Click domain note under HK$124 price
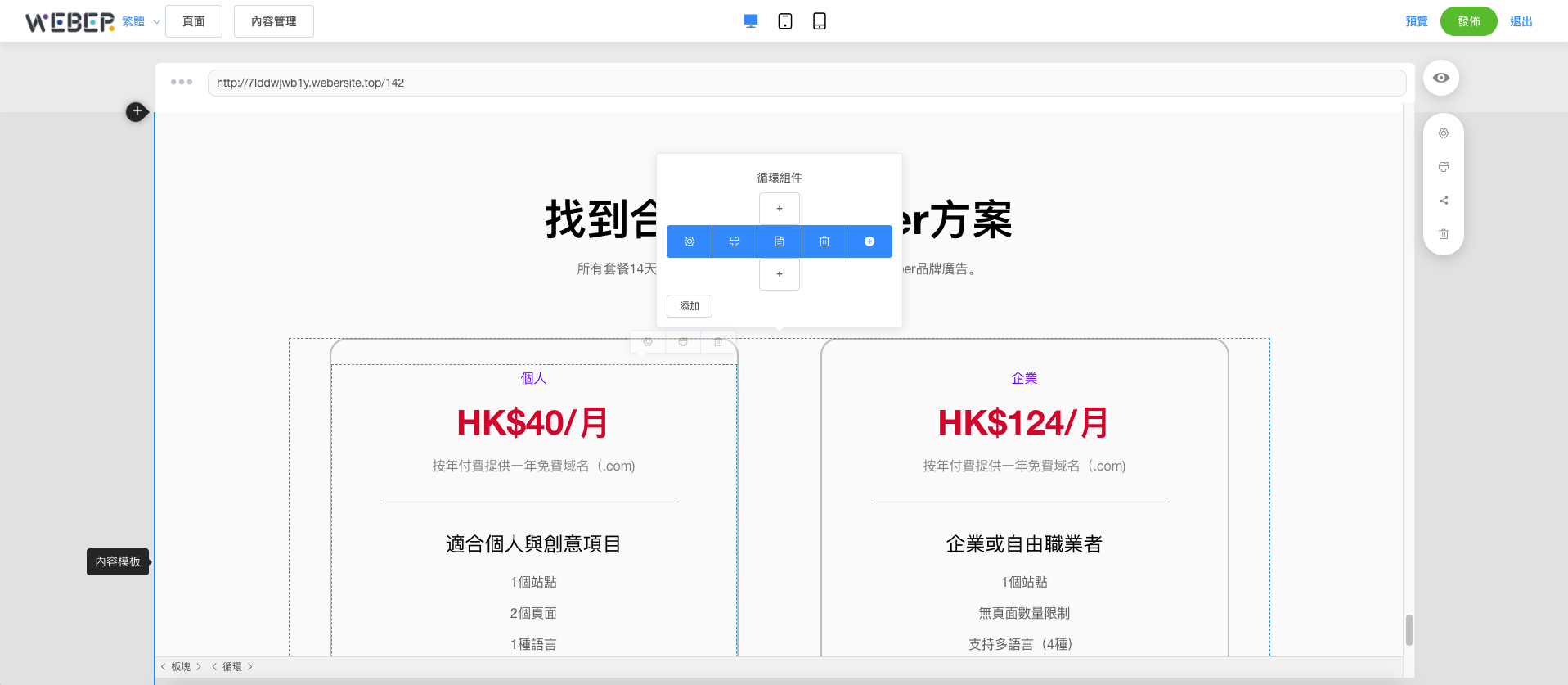The width and height of the screenshot is (1568, 685). [x=1024, y=466]
